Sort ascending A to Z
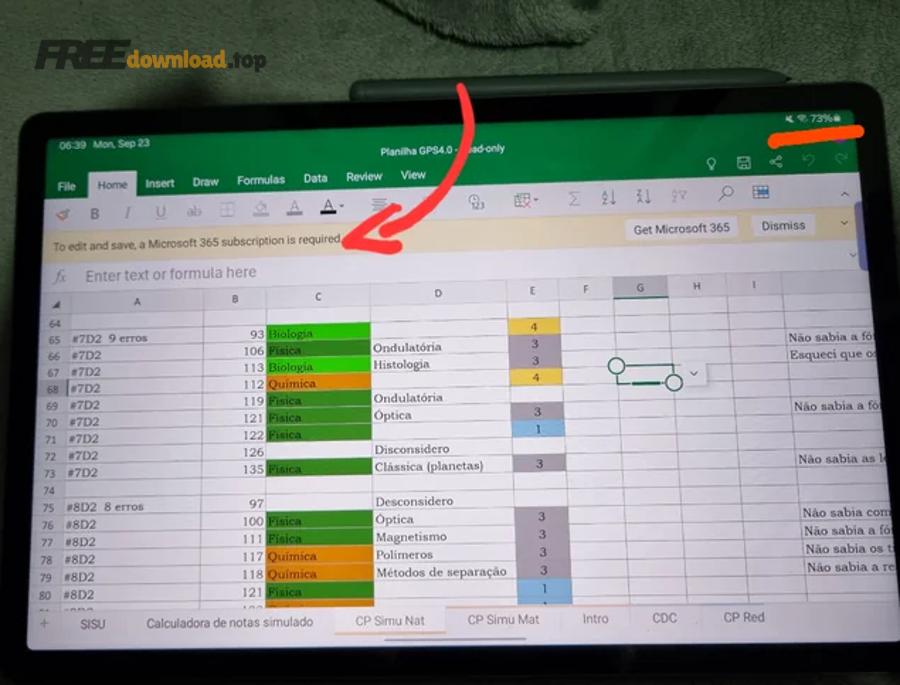The width and height of the screenshot is (900, 685). 608,198
